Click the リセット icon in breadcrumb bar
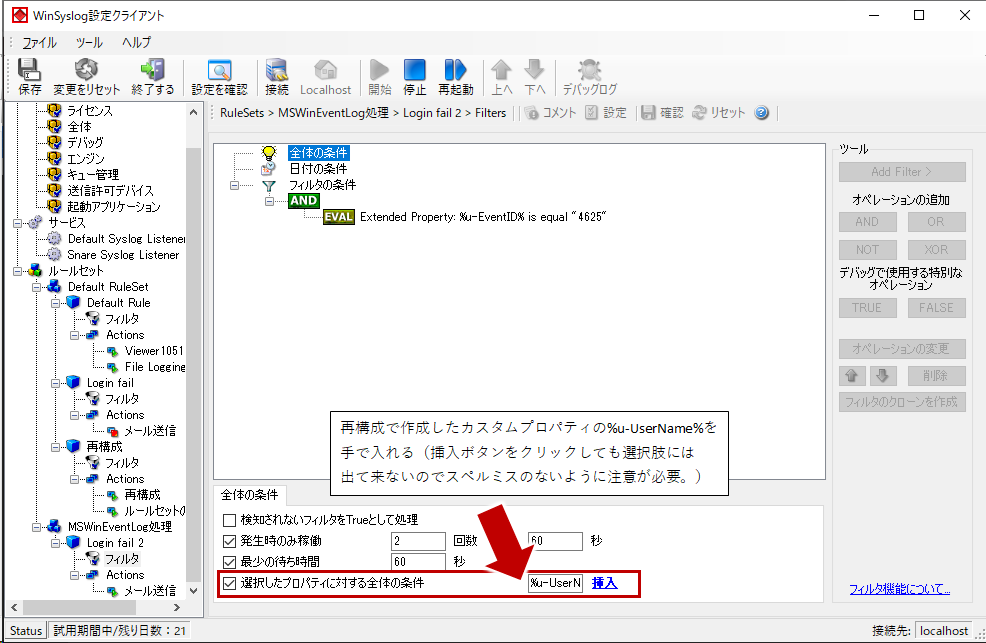 [x=699, y=113]
